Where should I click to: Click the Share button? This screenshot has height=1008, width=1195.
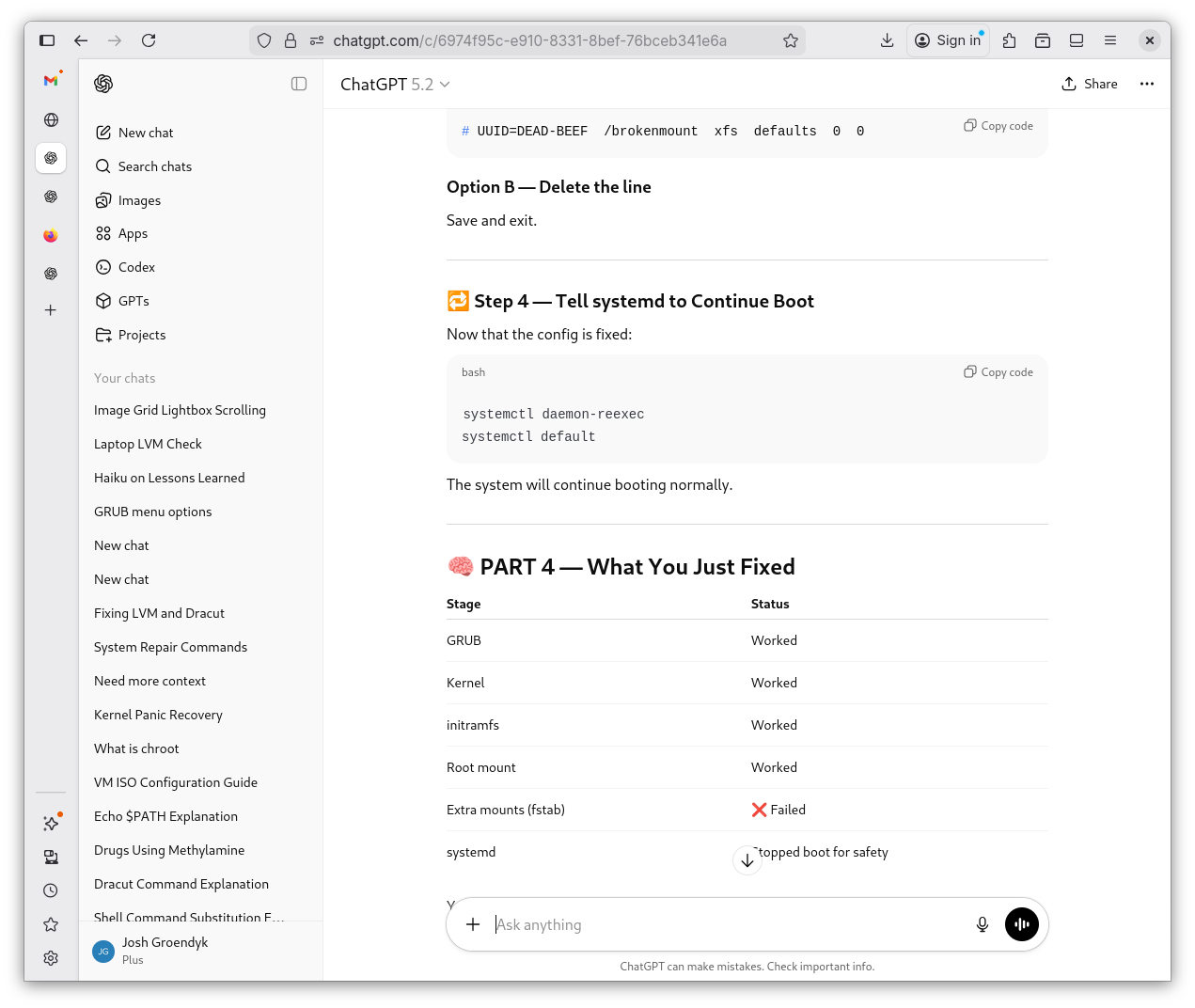point(1090,84)
